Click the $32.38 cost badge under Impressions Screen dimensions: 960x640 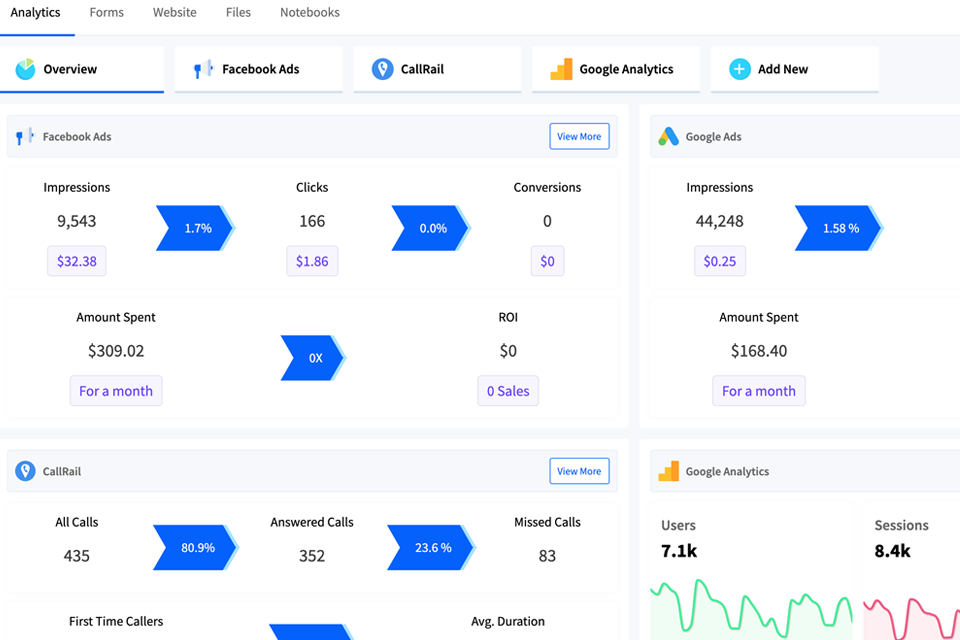76,261
